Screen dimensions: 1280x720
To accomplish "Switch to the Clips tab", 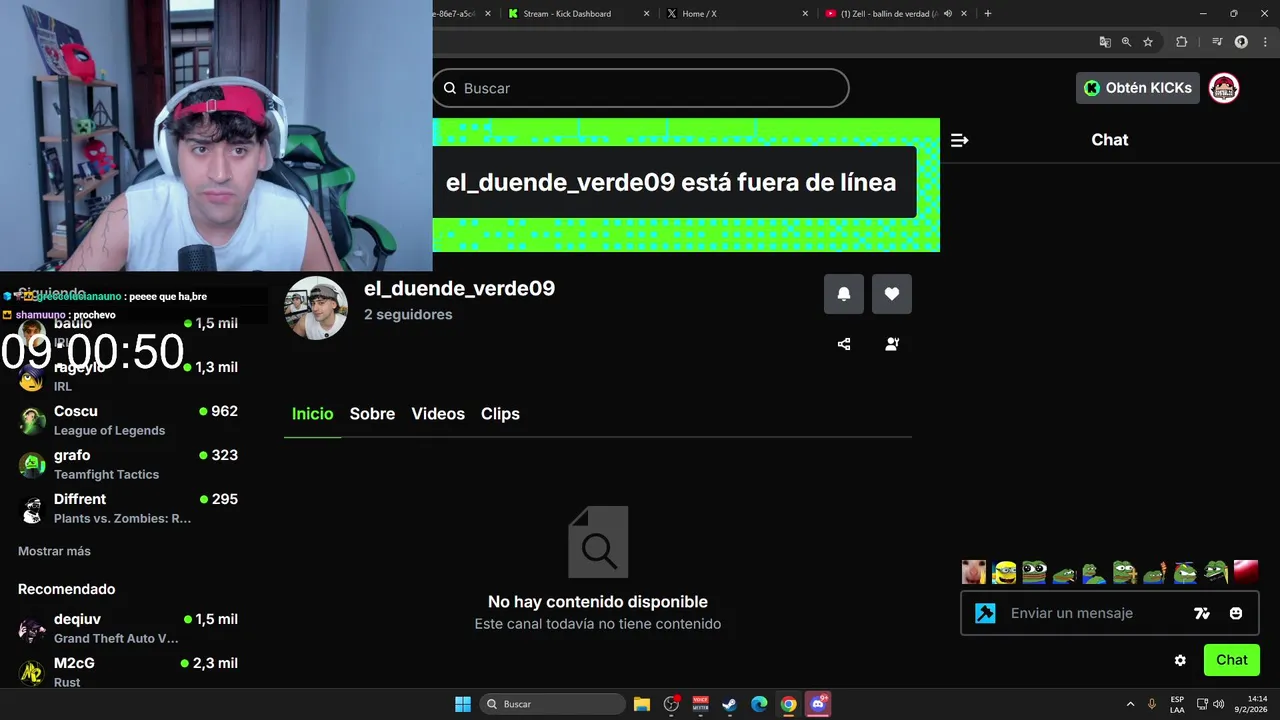I will [x=500, y=414].
